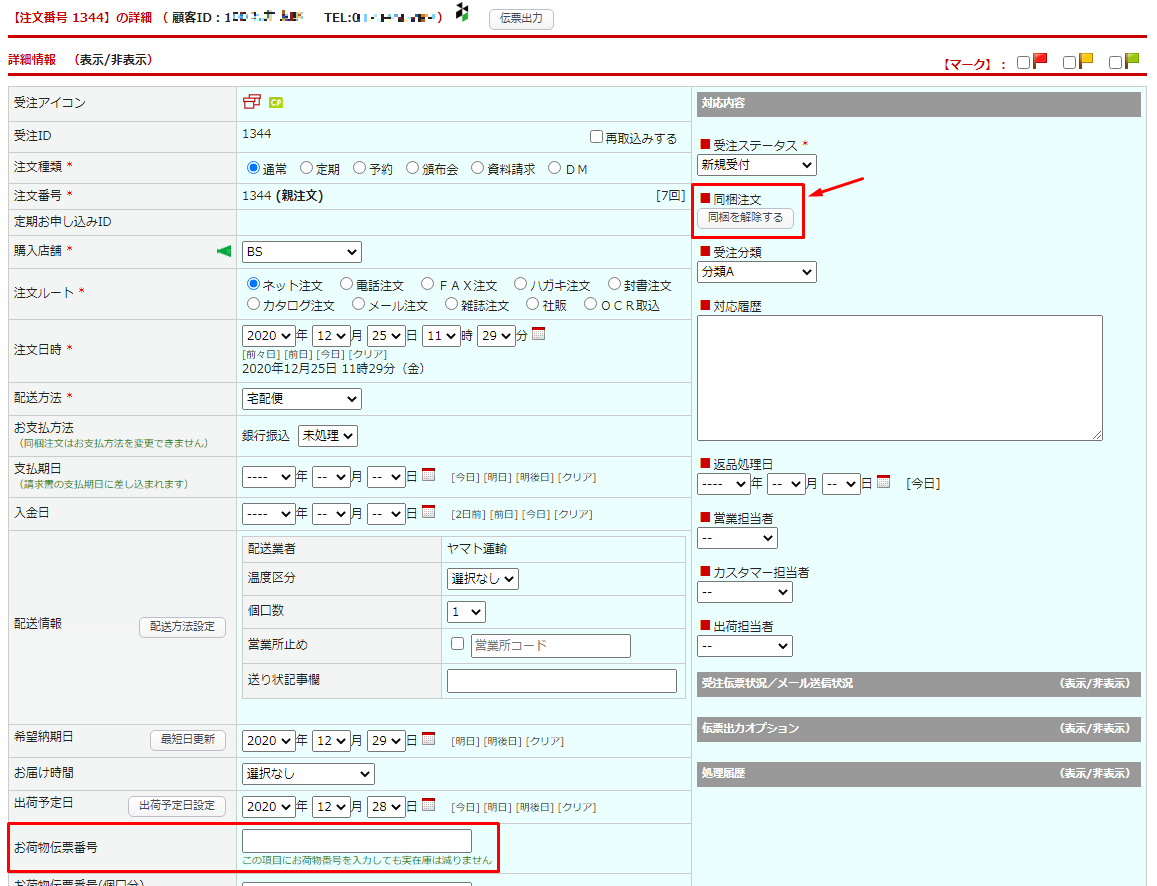Click the green icon next to TEL

pos(462,13)
